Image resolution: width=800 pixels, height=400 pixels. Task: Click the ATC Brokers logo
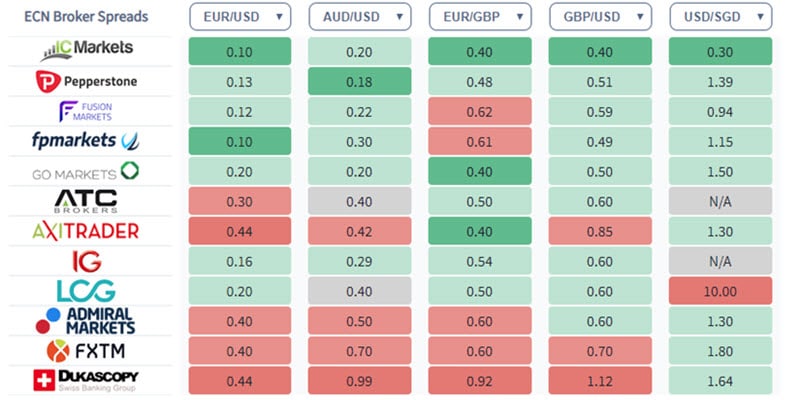tap(87, 200)
